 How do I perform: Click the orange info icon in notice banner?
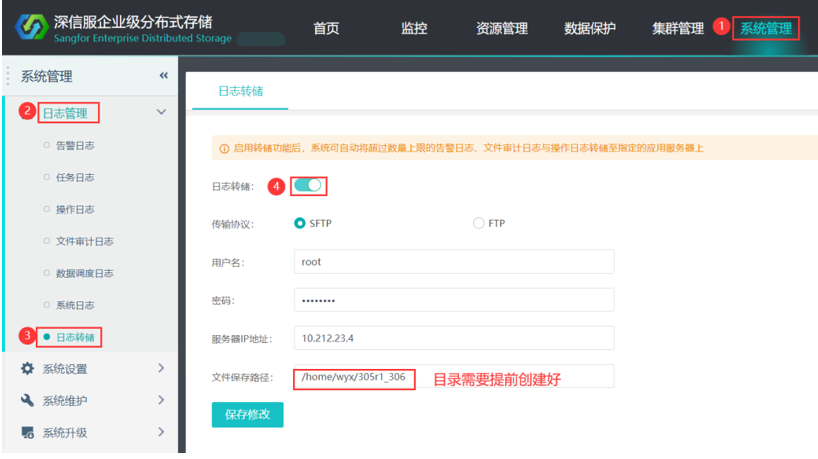click(224, 149)
